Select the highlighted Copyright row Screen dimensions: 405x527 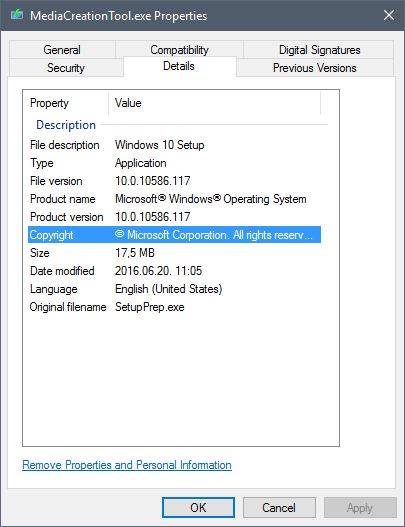(x=174, y=235)
